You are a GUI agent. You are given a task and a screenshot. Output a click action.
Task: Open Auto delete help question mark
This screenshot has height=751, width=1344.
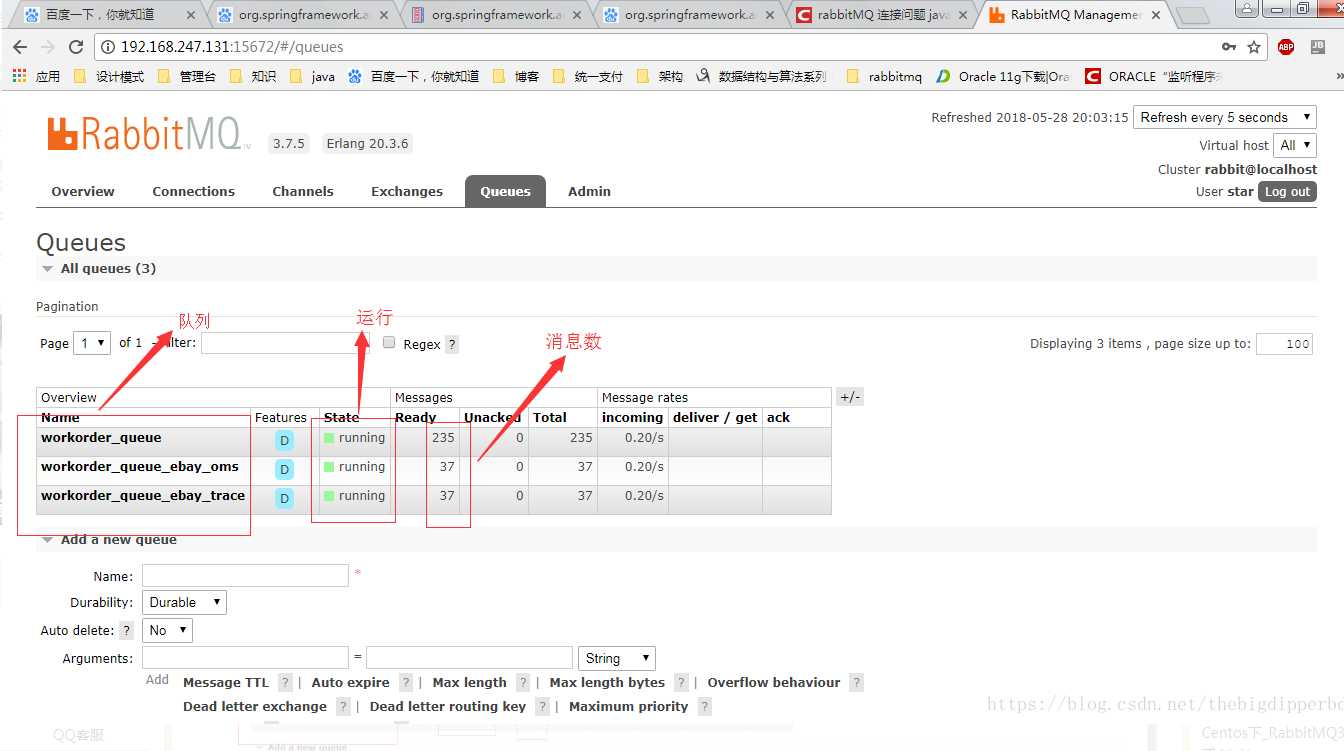tap(126, 631)
